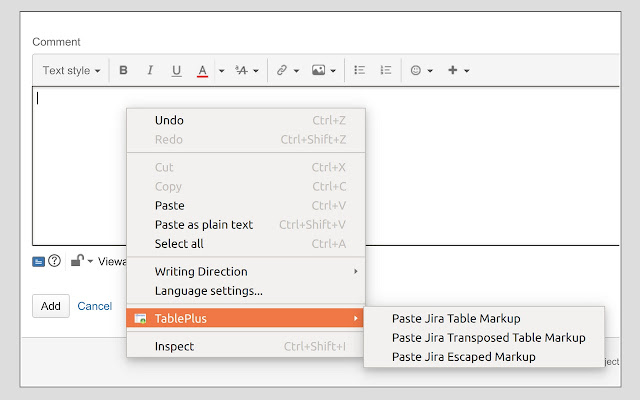
Task: Toggle bold formatting in comment toolbar
Action: pos(123,70)
